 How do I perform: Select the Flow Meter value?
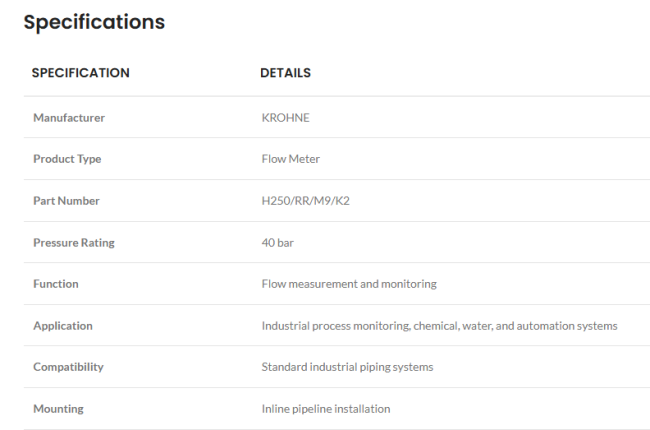291,159
